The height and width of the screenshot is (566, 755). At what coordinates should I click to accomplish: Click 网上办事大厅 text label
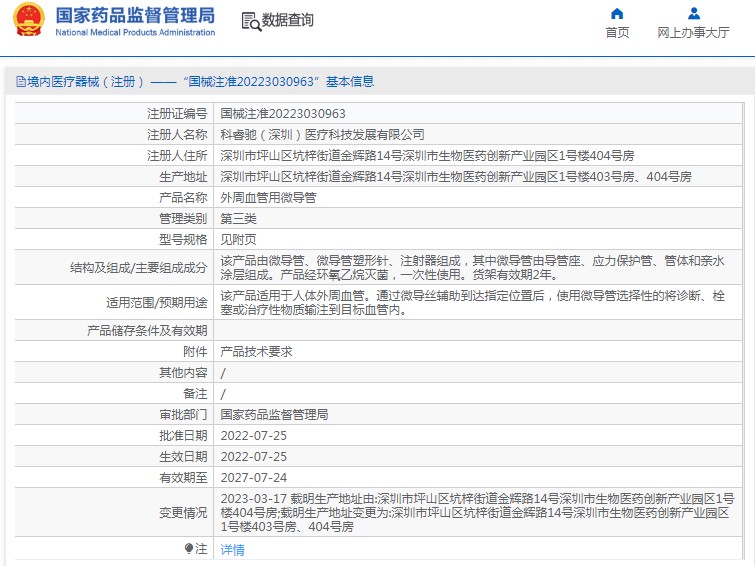(693, 32)
